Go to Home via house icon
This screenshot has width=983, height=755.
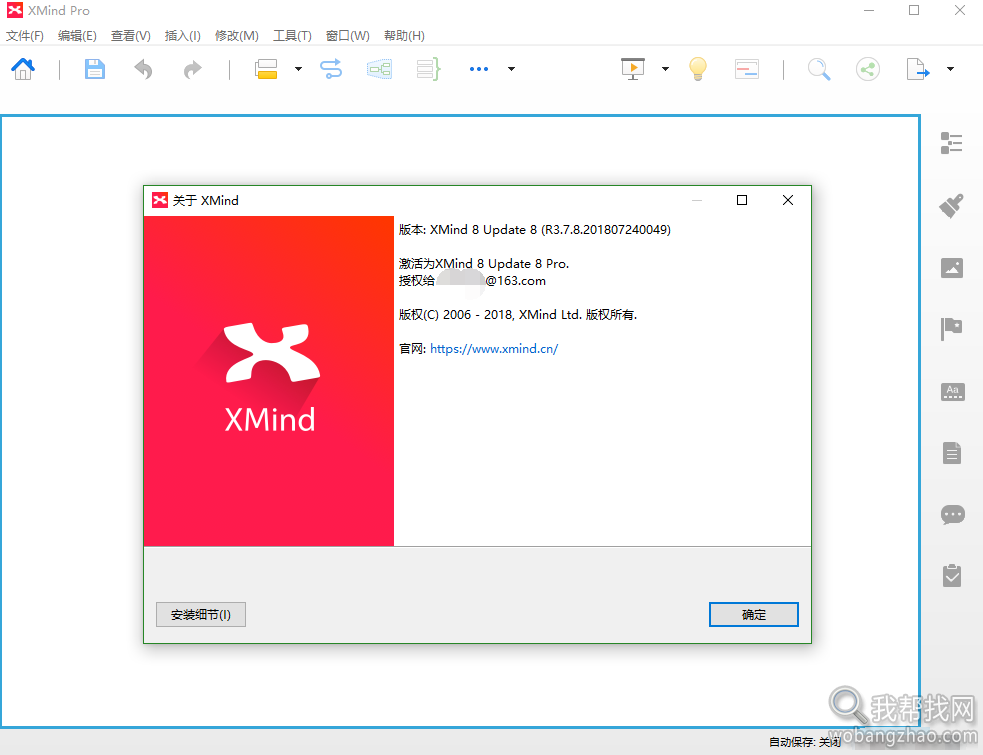[x=23, y=69]
